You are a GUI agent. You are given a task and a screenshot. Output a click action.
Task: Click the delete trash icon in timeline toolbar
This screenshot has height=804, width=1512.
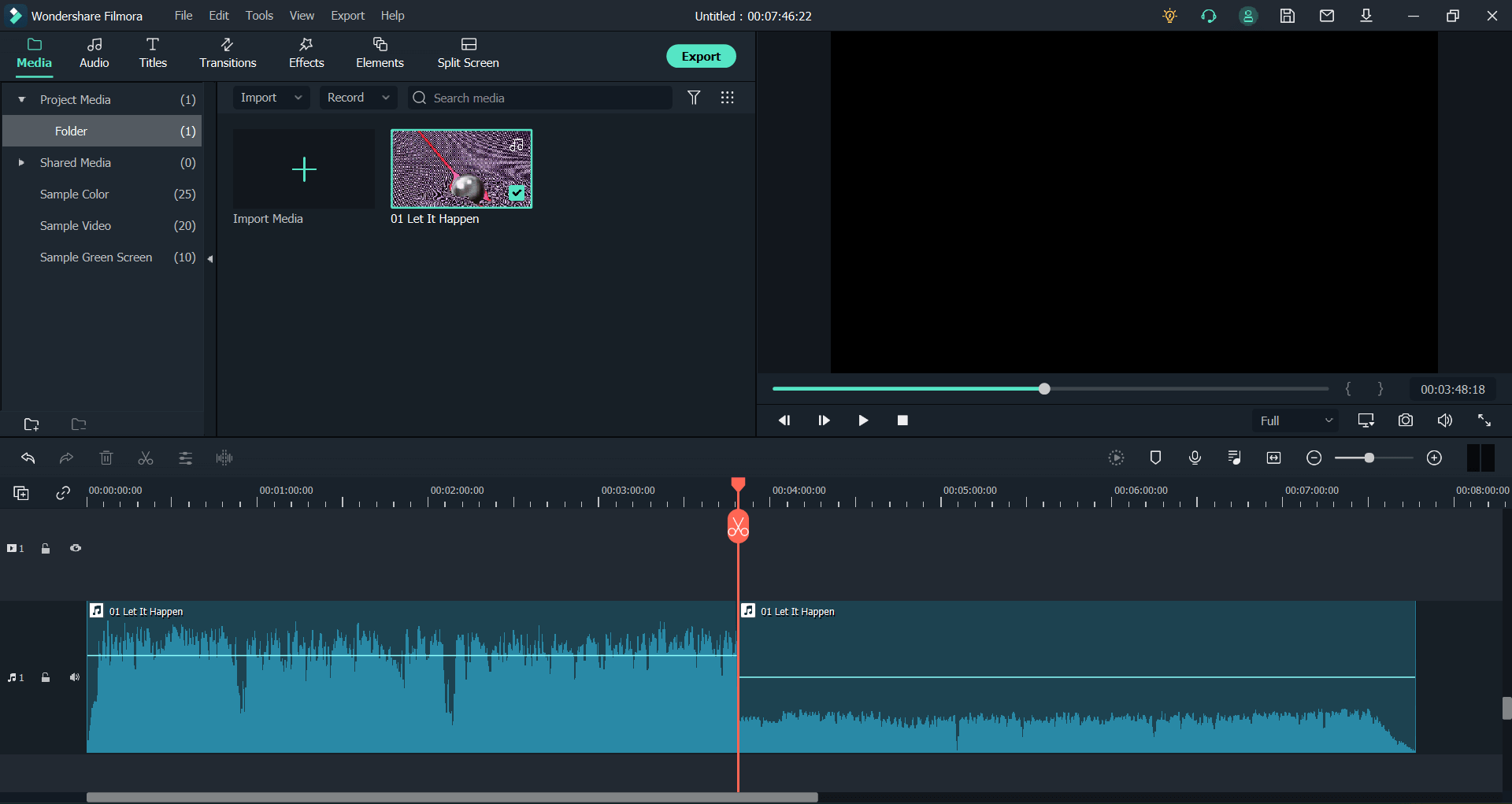[x=106, y=458]
